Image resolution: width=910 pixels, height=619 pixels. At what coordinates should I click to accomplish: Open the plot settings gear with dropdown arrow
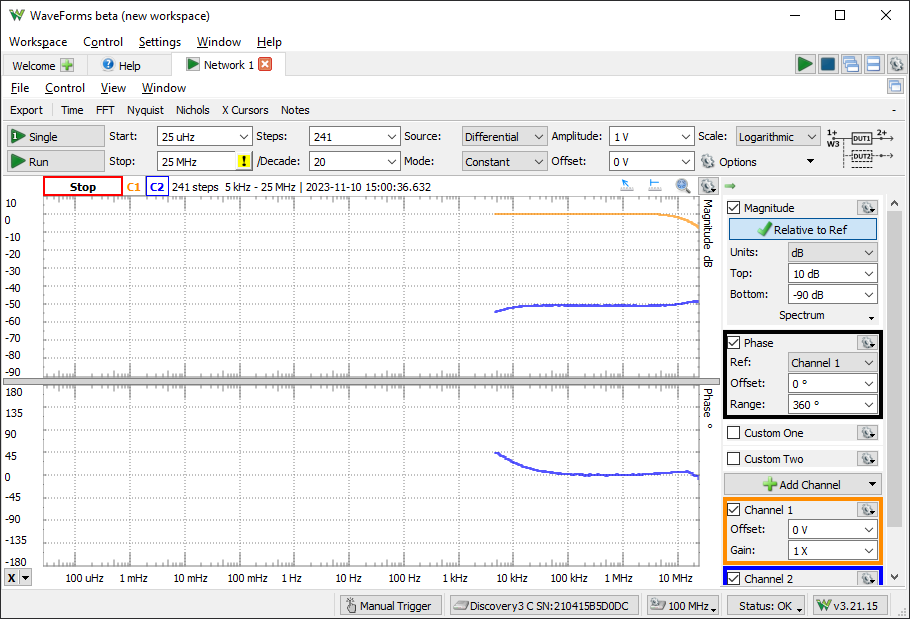tap(708, 186)
